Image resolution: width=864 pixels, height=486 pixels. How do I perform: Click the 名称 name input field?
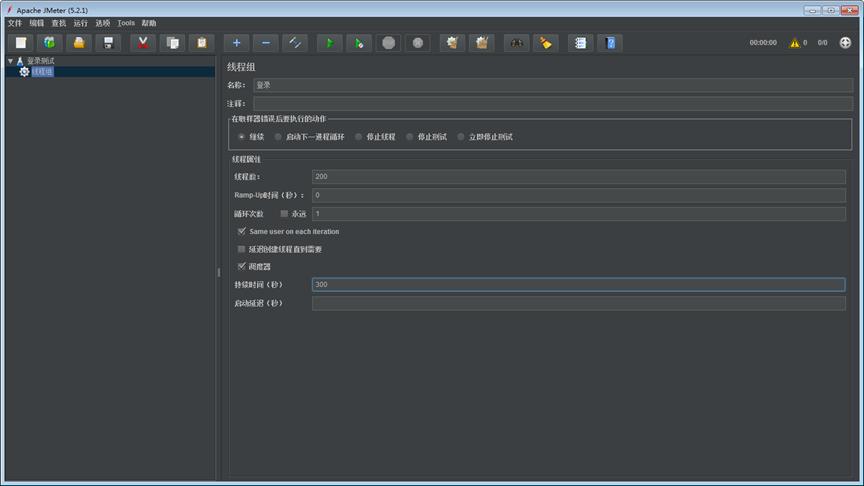pos(553,85)
